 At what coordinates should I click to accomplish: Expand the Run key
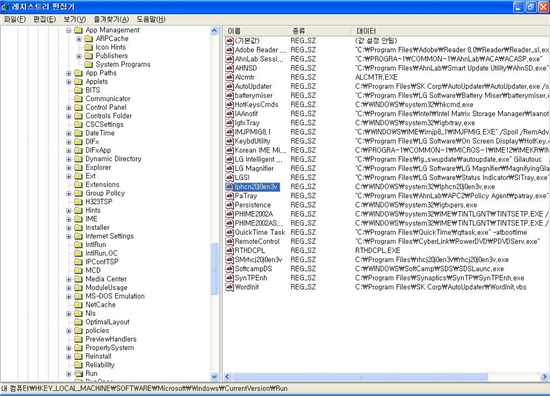point(69,374)
